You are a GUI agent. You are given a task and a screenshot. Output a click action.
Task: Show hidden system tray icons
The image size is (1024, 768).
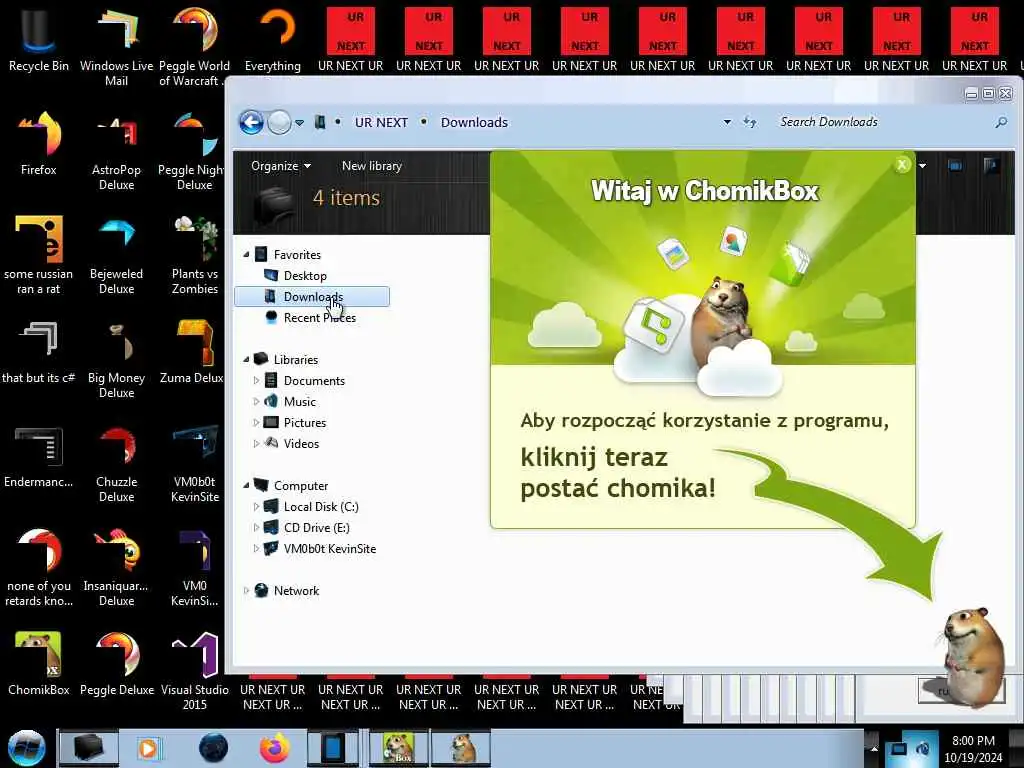click(873, 748)
